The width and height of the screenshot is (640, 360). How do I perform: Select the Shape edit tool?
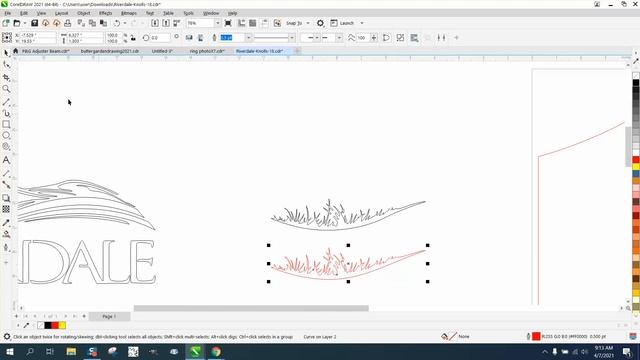point(6,64)
